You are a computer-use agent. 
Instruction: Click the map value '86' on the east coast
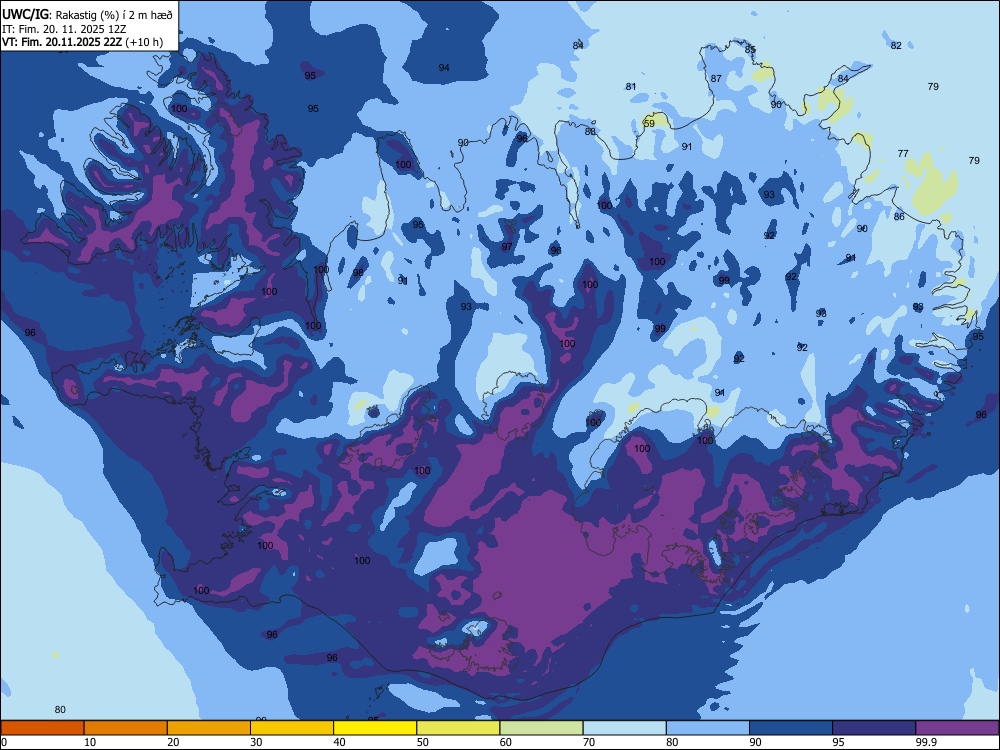click(x=899, y=216)
